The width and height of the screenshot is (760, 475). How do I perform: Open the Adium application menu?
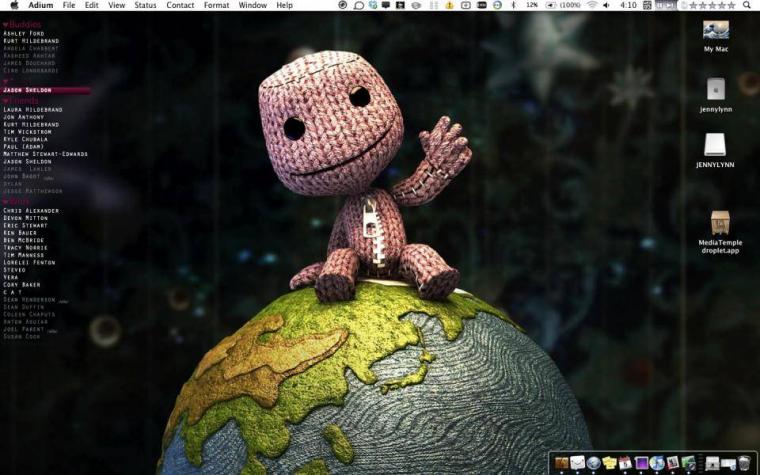click(41, 5)
